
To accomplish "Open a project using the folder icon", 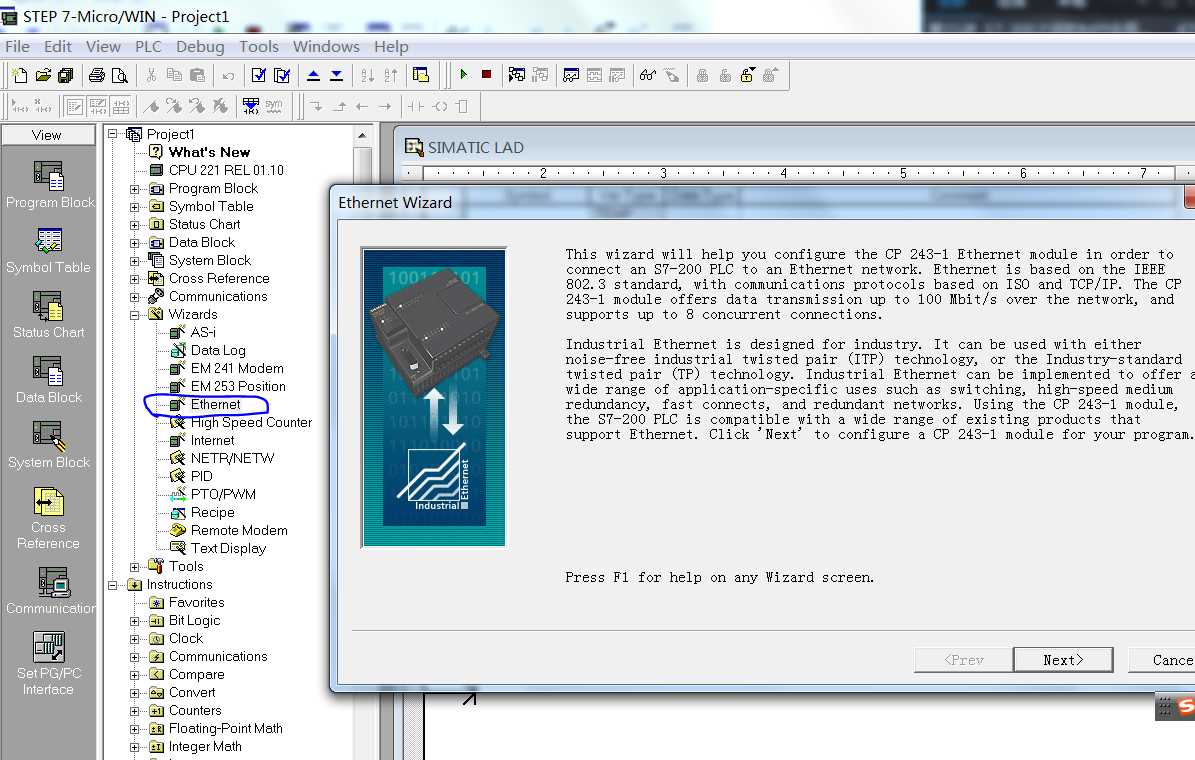I will pyautogui.click(x=43, y=75).
